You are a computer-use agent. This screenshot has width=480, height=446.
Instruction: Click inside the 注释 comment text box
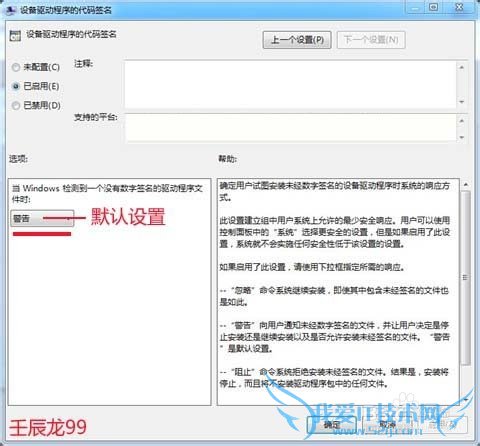pos(290,84)
